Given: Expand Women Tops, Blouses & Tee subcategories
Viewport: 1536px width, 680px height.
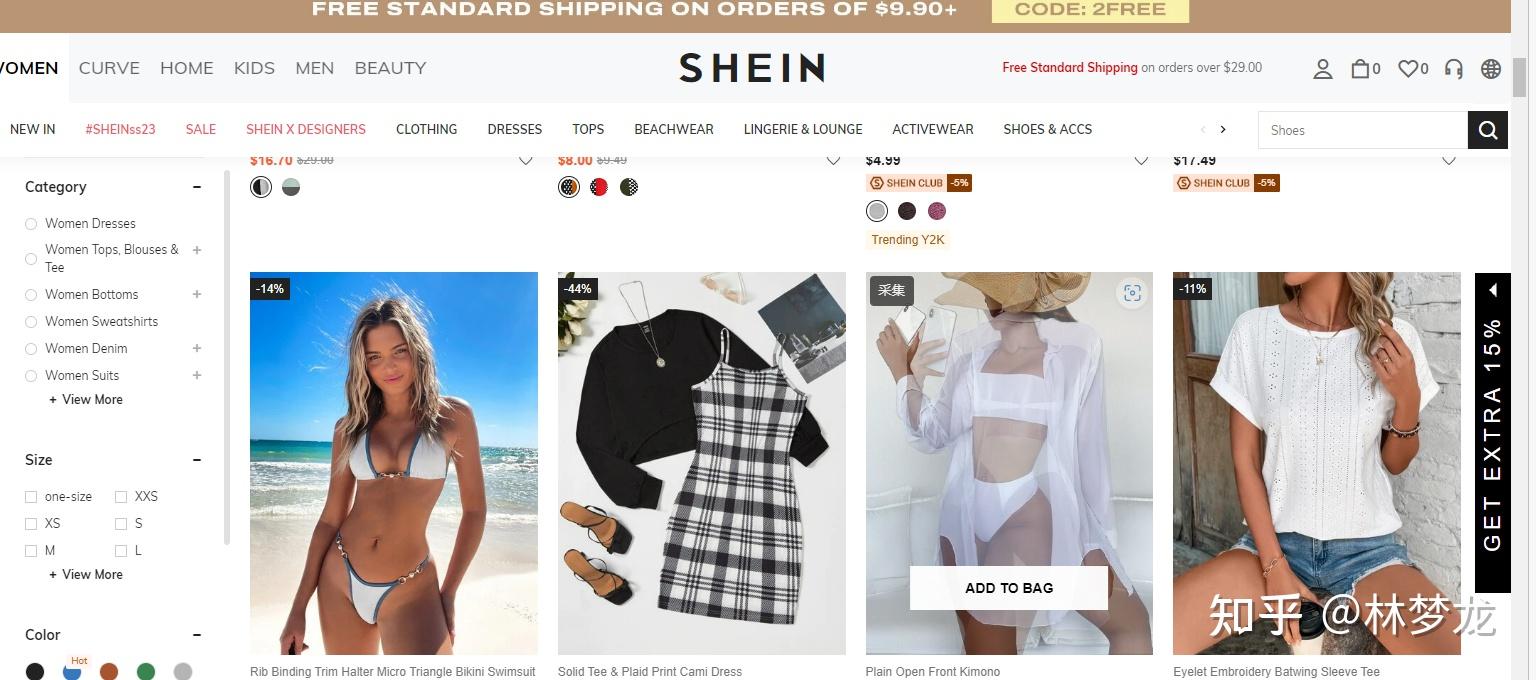Looking at the screenshot, I should tap(197, 250).
